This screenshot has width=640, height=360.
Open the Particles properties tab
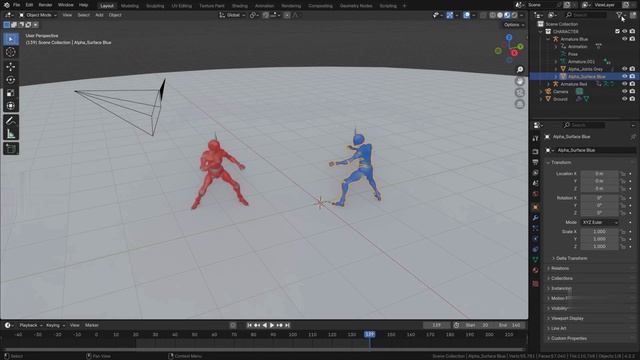(x=536, y=228)
